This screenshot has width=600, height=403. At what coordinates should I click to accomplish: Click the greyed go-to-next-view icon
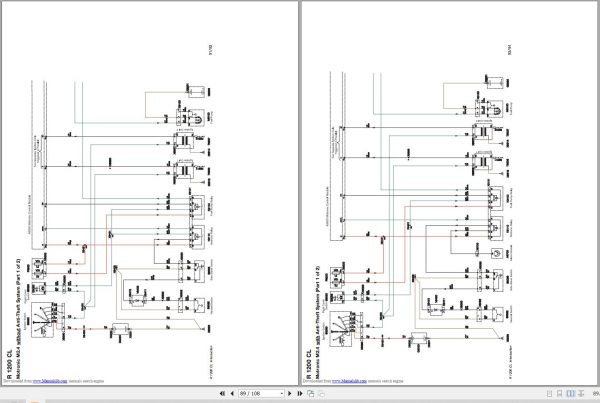(x=322, y=393)
